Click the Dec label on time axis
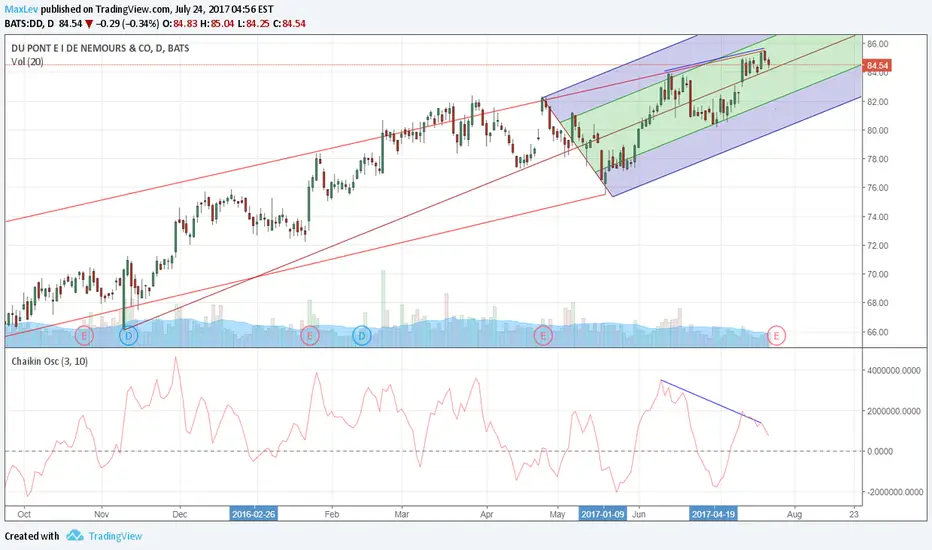Screen dimensions: 932x550 click(180, 514)
